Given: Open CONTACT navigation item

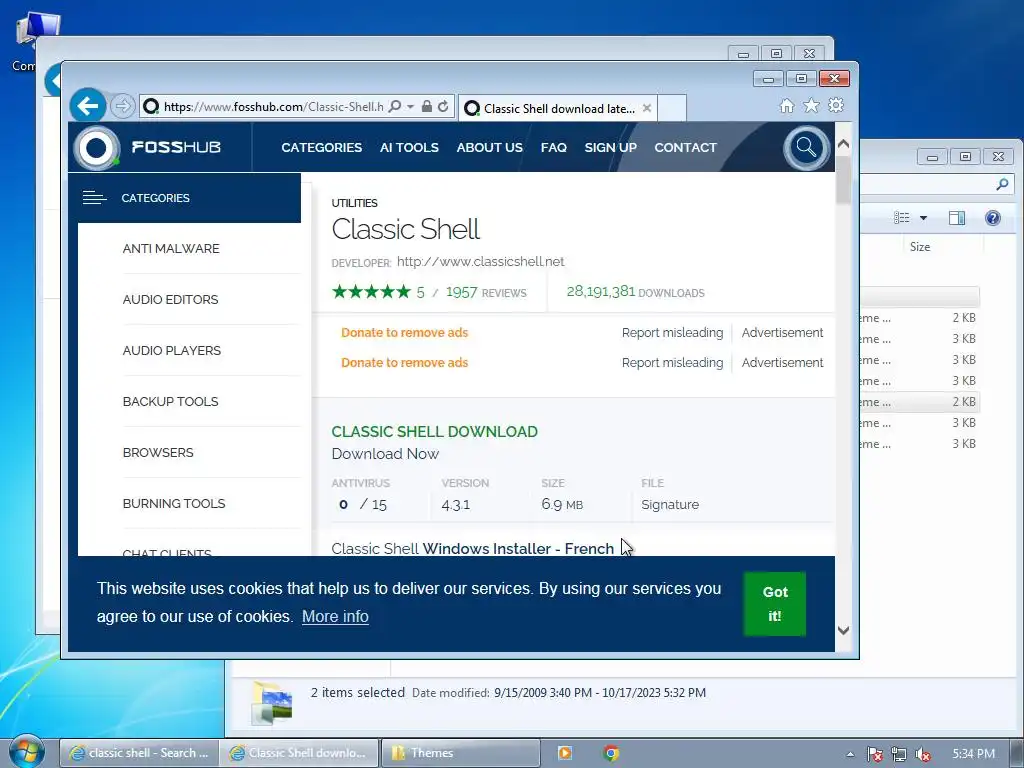Looking at the screenshot, I should 686,148.
